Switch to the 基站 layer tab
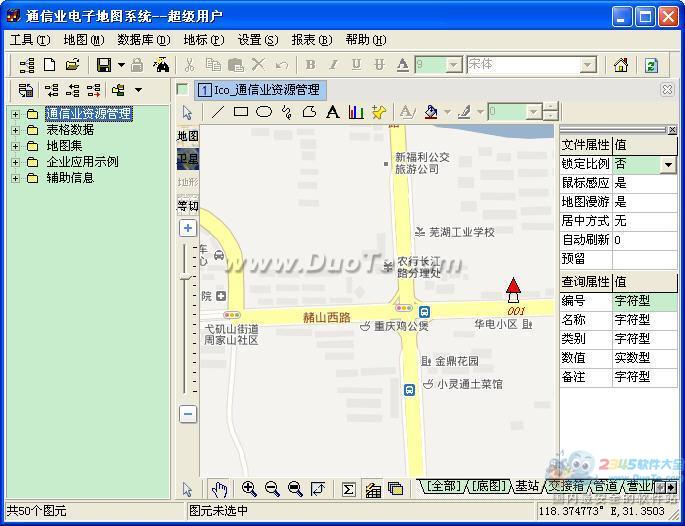Screen dimensions: 685x526 coord(527,486)
